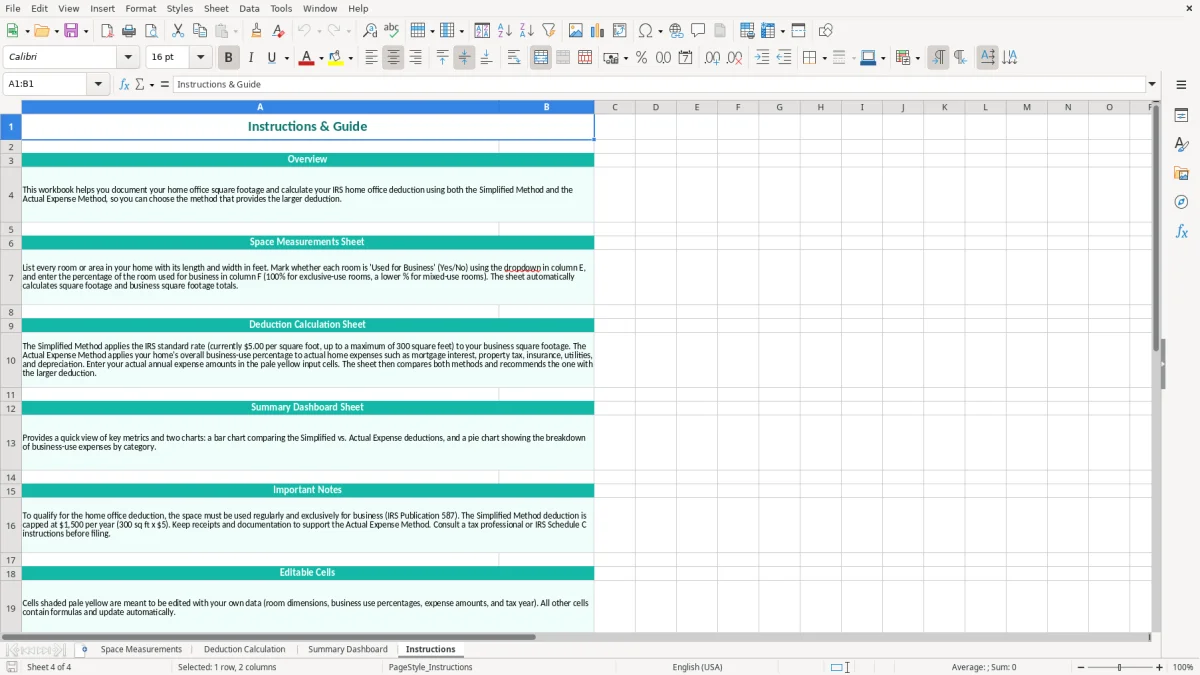Click Format as Percent icon
This screenshot has width=1200, height=675.
pos(641,58)
